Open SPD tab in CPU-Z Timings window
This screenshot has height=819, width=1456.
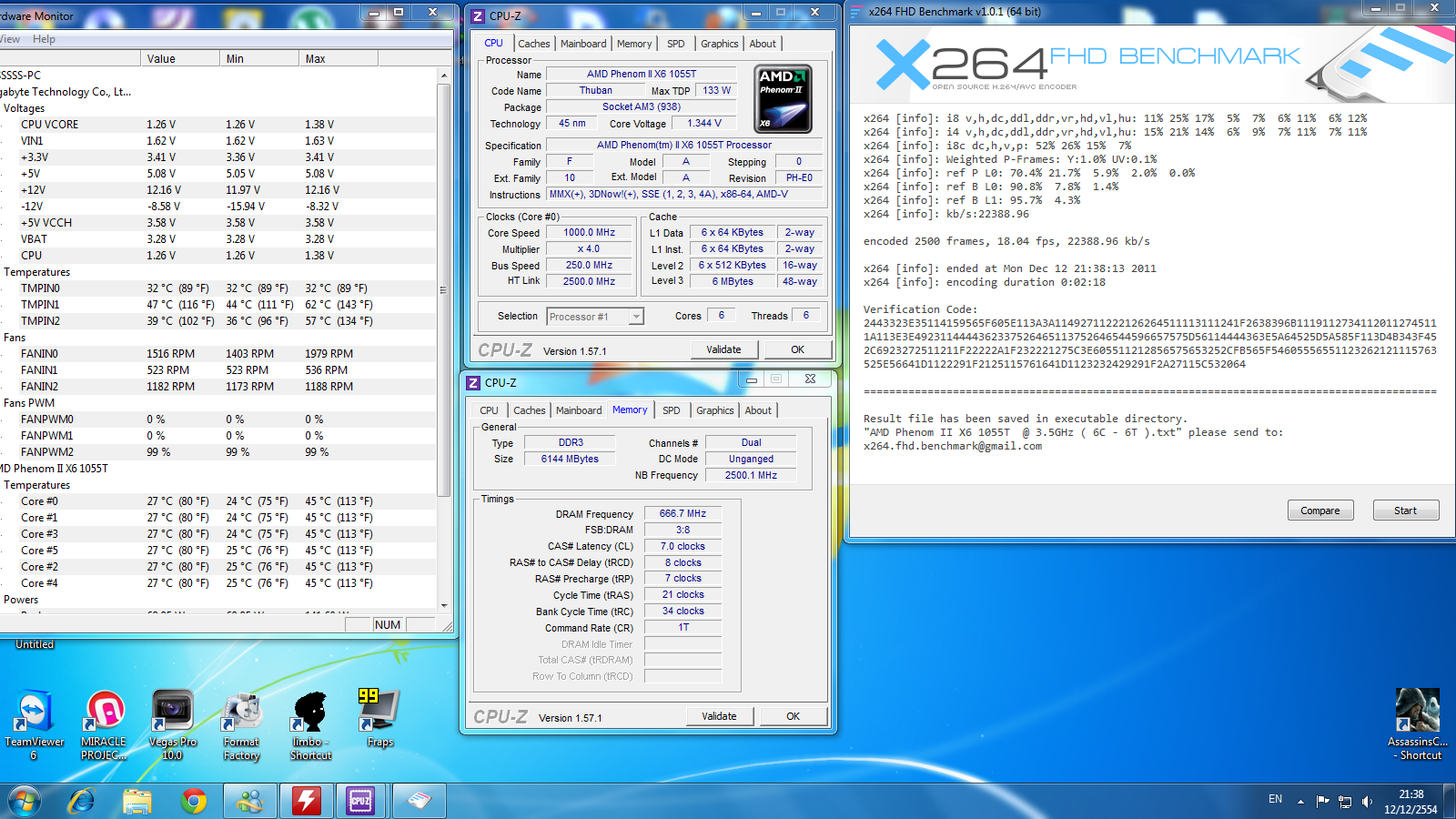pos(671,410)
